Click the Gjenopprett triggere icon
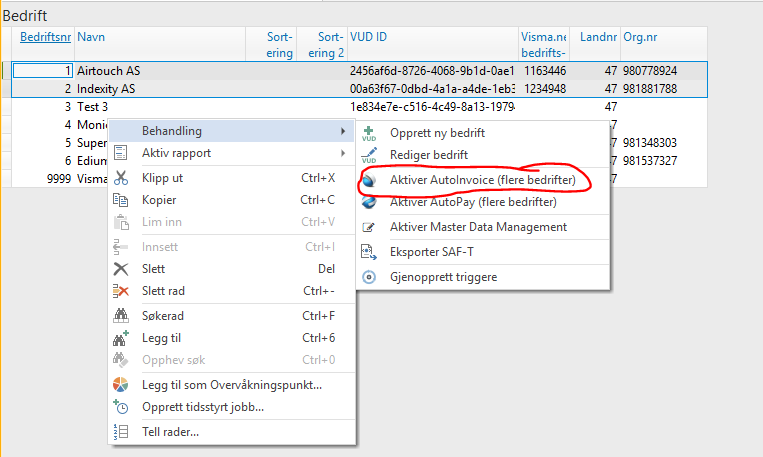Screen dimensions: 763x457 [369, 277]
